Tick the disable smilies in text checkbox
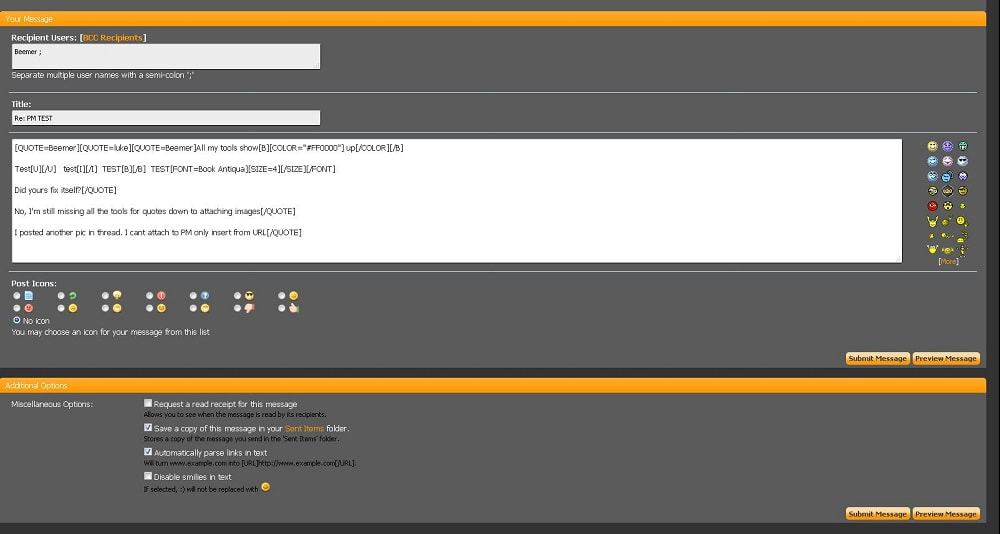1000x534 pixels. [x=148, y=477]
